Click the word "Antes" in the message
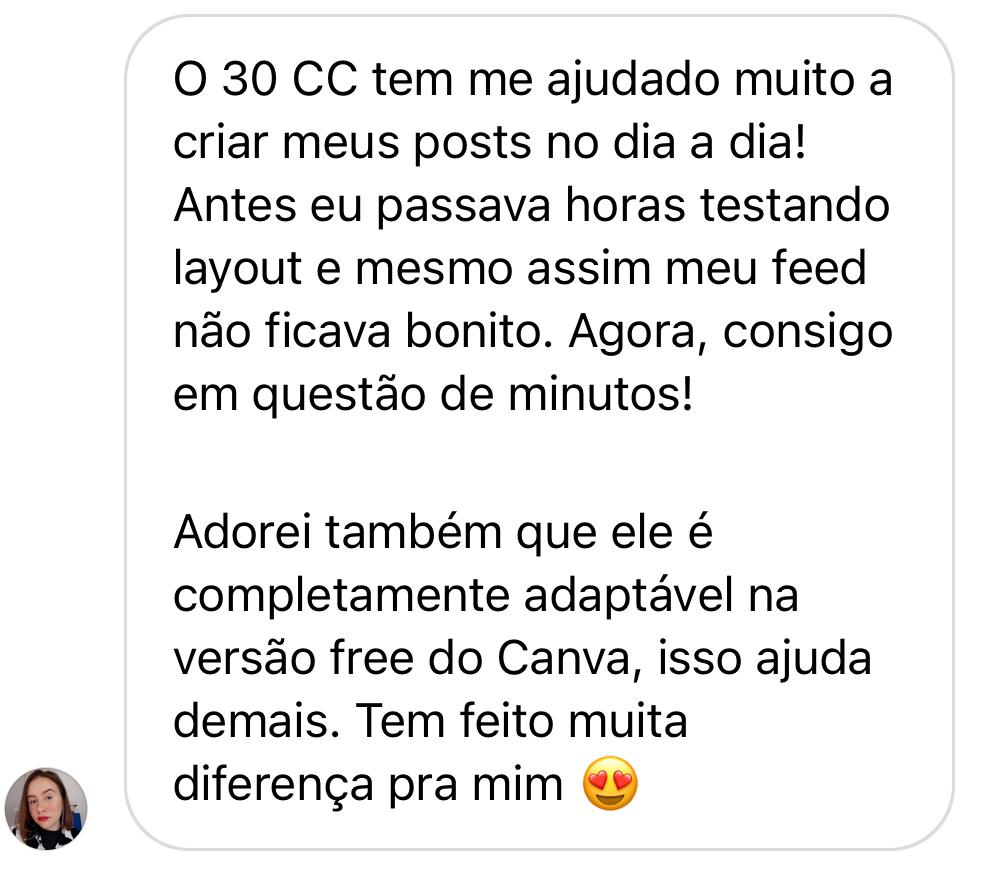The width and height of the screenshot is (982, 873). [x=234, y=205]
